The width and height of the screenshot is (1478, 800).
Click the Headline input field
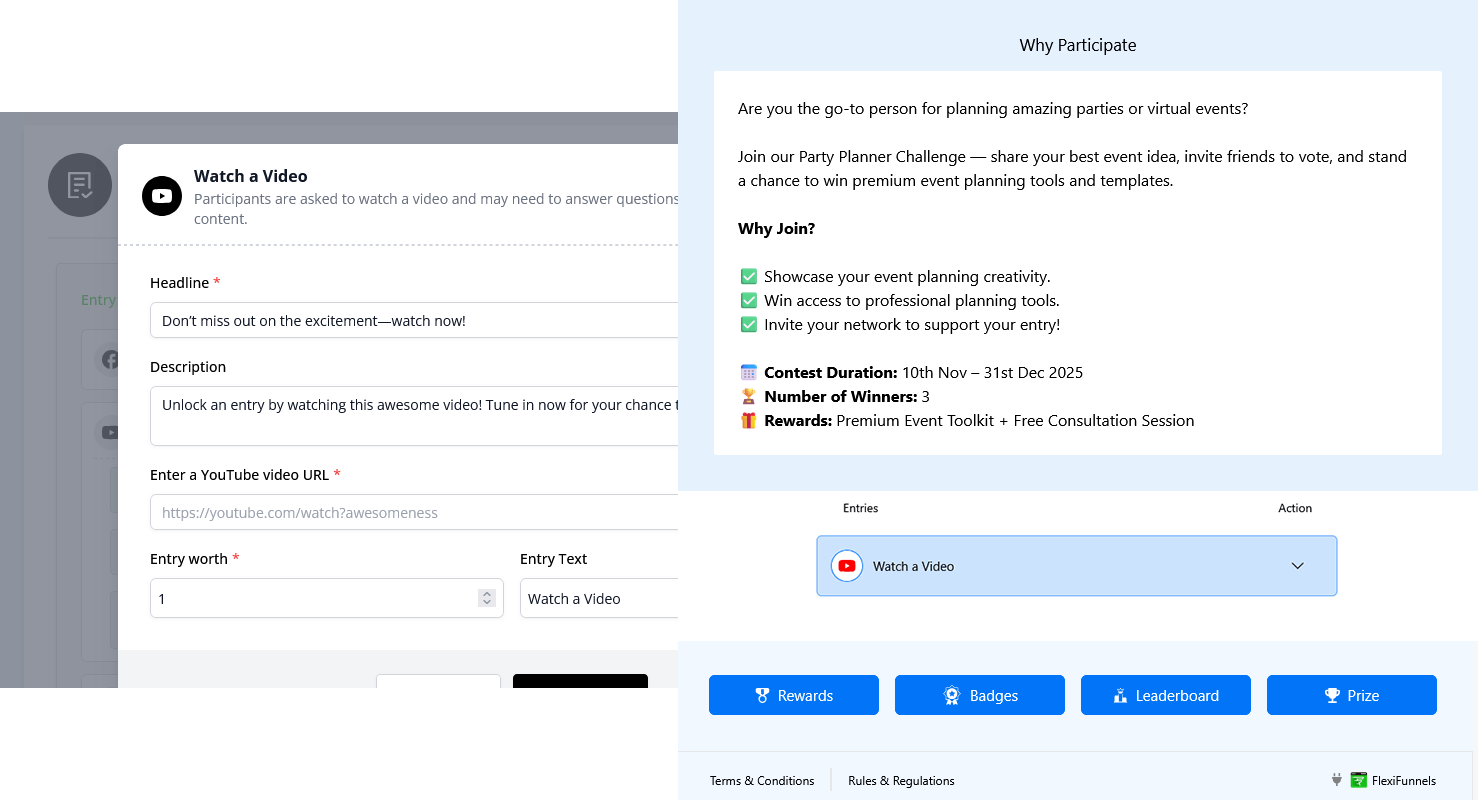point(414,321)
